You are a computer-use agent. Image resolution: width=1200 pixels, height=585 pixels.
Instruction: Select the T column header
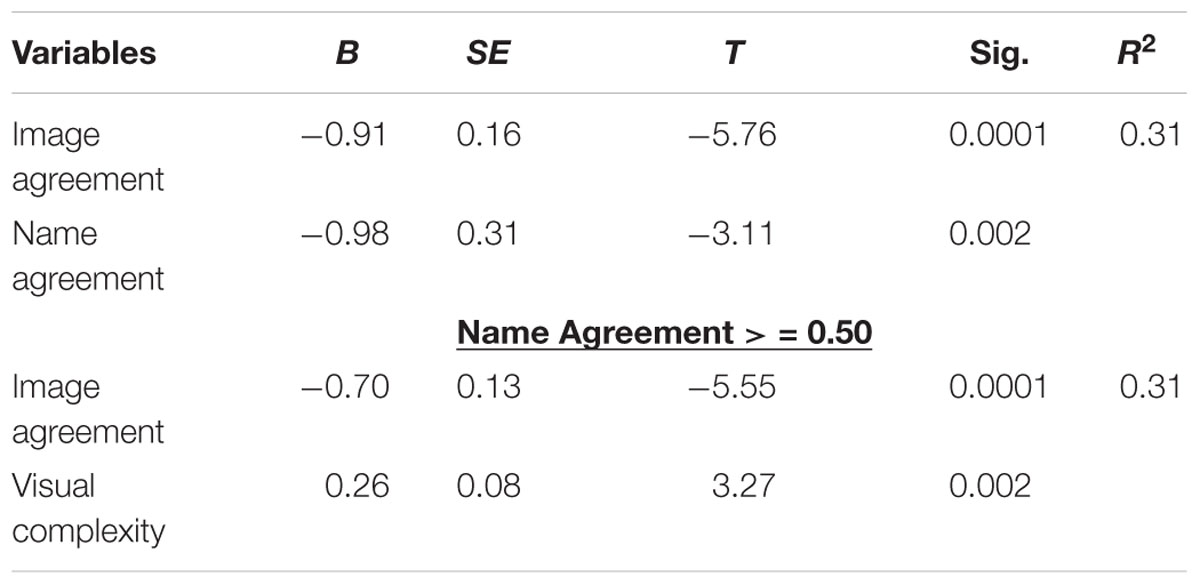coord(733,53)
